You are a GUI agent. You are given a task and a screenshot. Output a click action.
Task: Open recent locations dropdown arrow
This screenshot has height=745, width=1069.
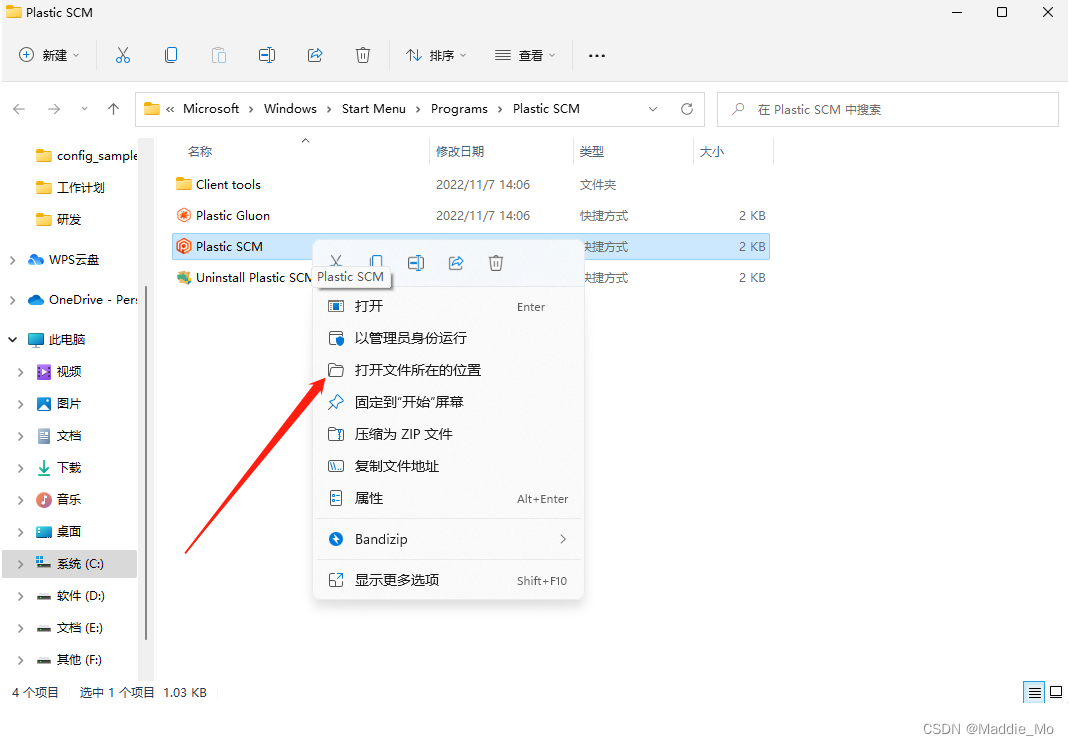pos(84,109)
